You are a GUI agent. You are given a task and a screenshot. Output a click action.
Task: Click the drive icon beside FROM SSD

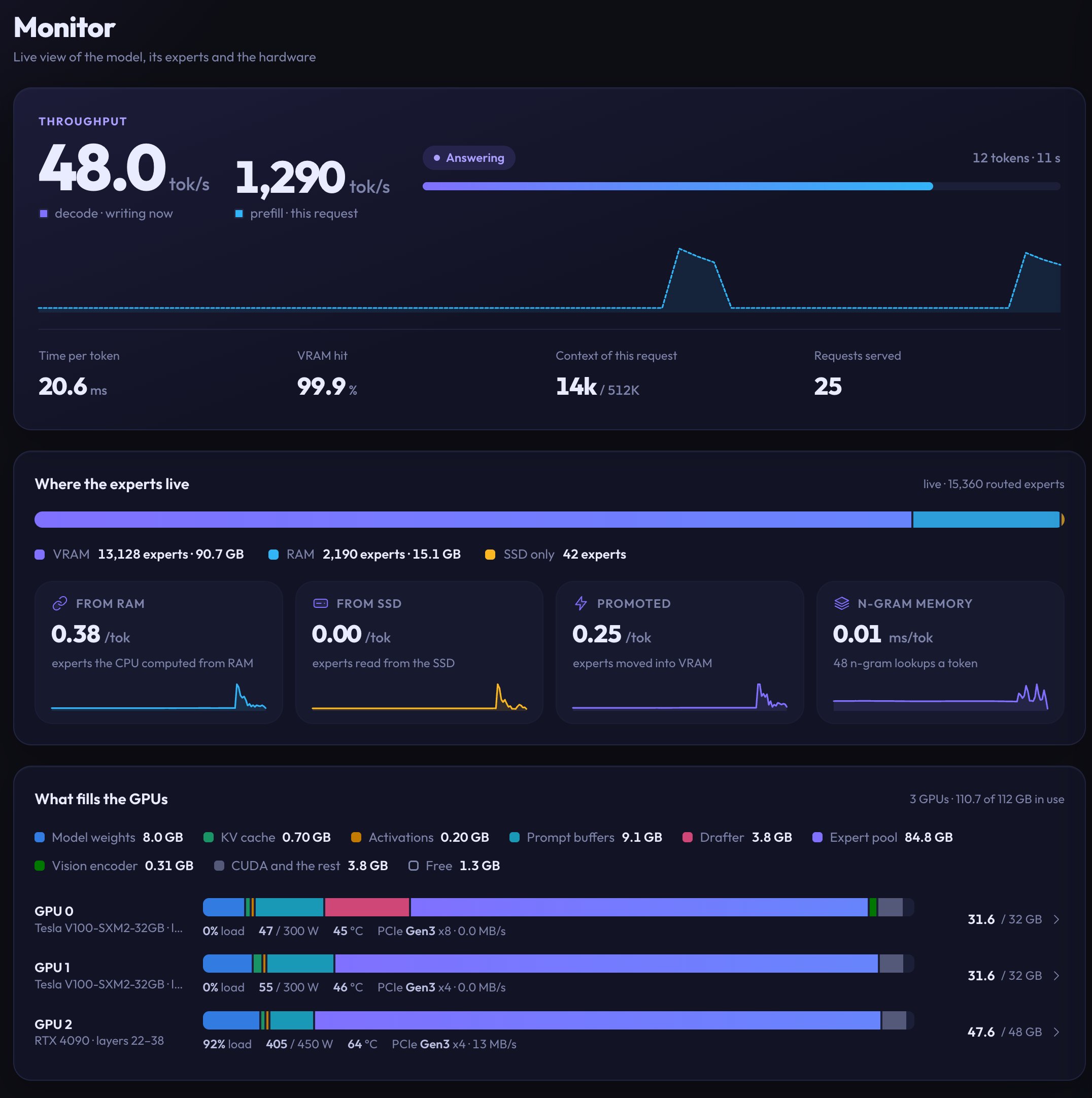pos(321,604)
